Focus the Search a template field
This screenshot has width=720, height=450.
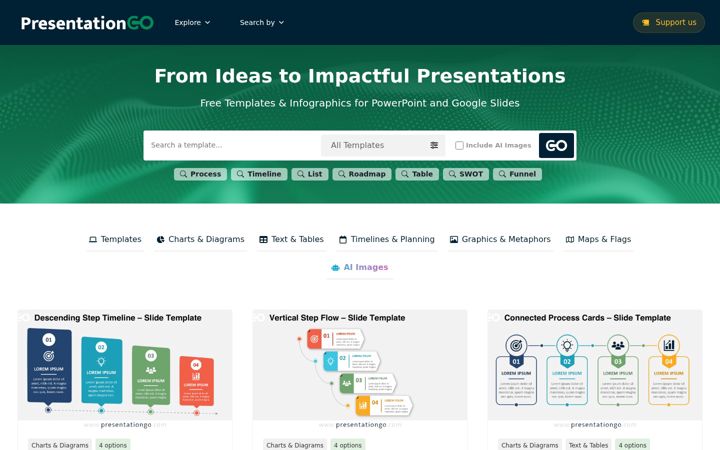click(232, 145)
